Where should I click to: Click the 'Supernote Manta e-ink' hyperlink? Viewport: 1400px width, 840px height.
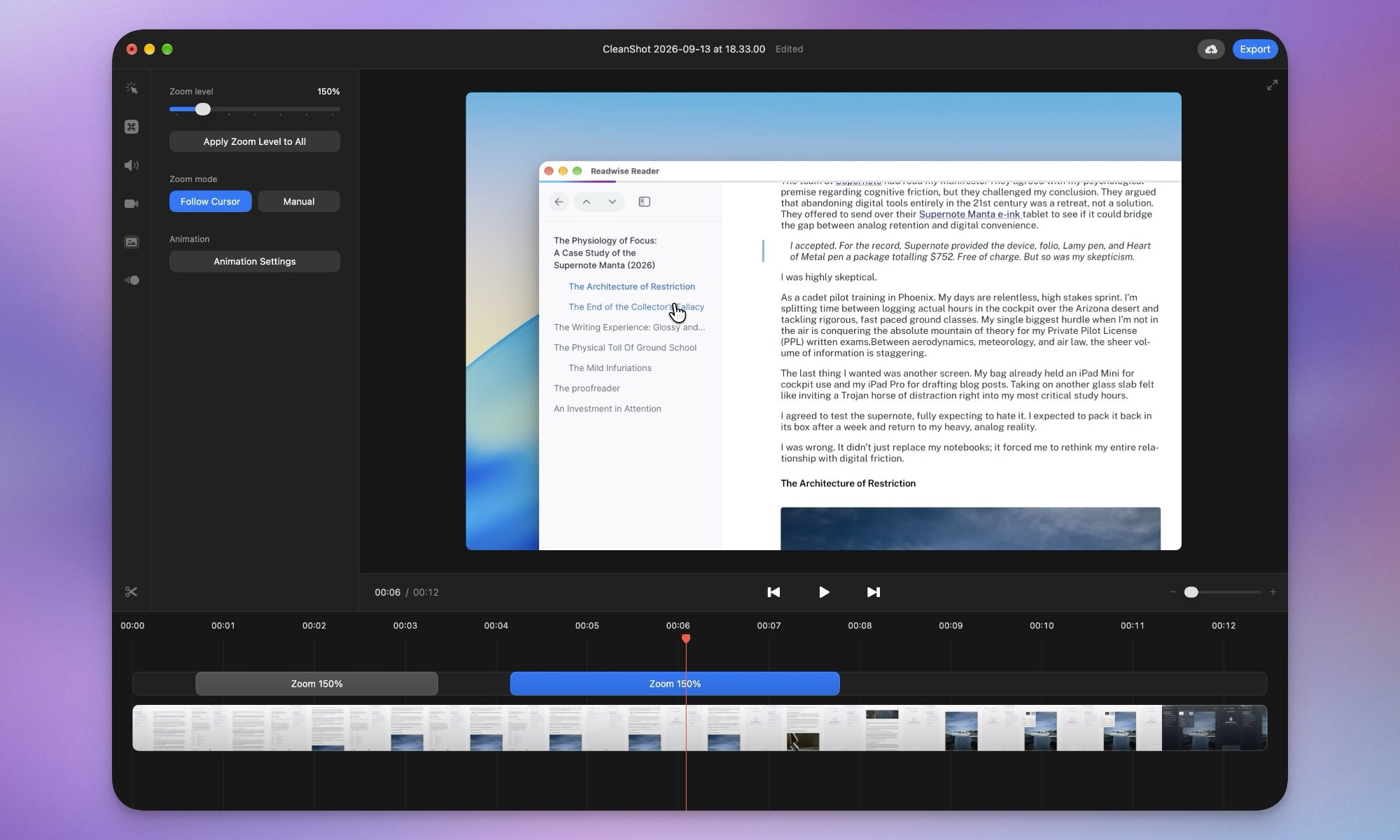(x=969, y=214)
